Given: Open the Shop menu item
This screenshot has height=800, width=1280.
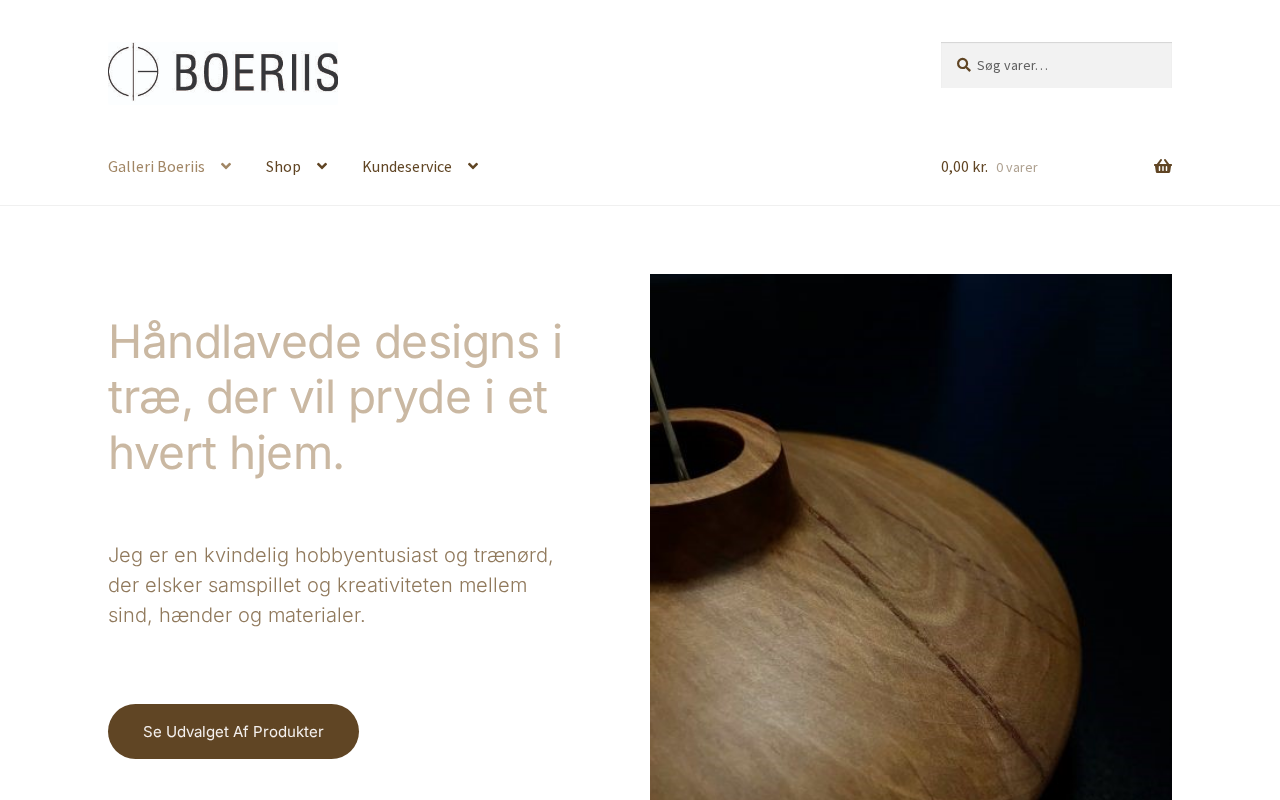Looking at the screenshot, I should 283,167.
